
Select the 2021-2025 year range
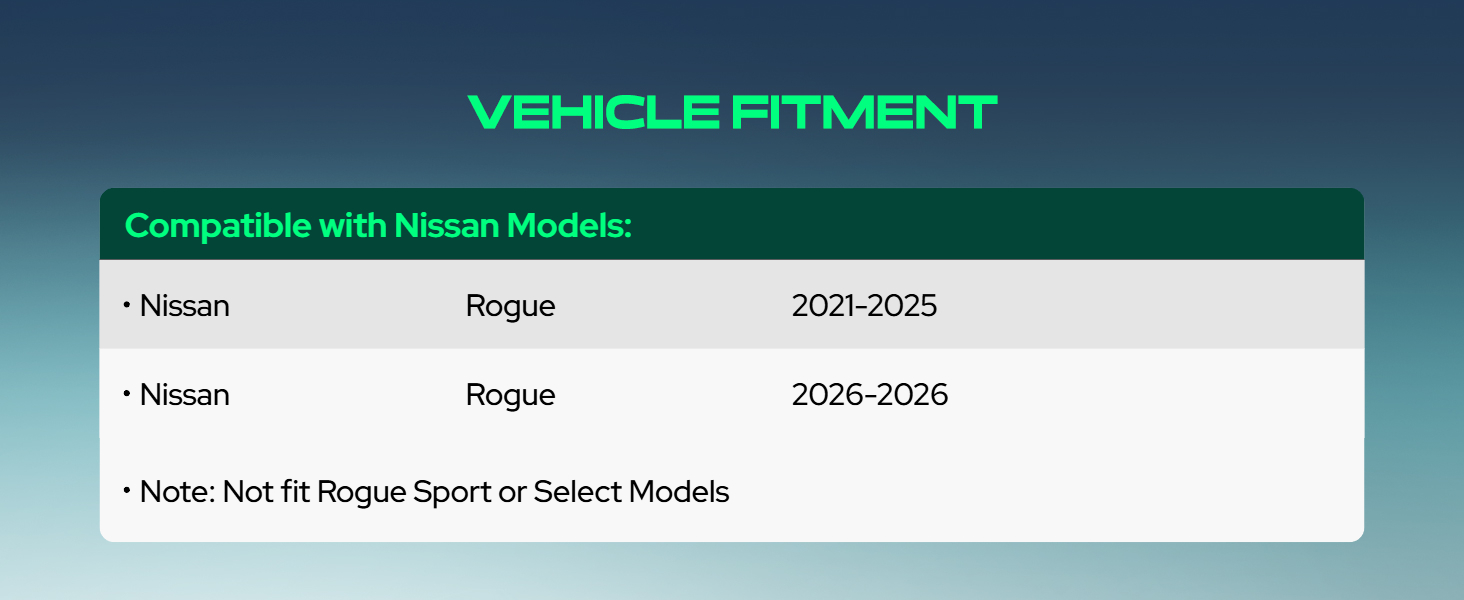(864, 306)
